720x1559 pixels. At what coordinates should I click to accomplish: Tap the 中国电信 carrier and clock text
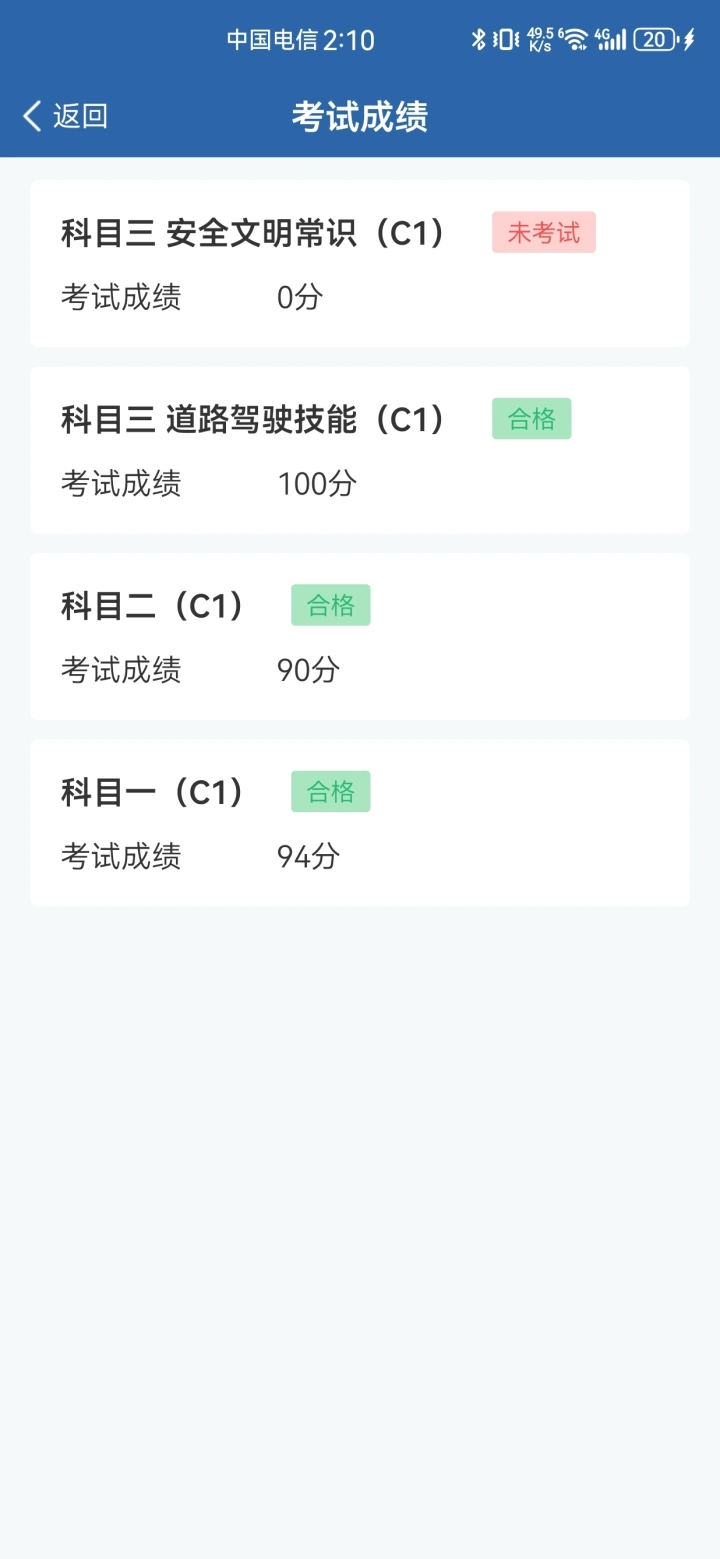(300, 40)
